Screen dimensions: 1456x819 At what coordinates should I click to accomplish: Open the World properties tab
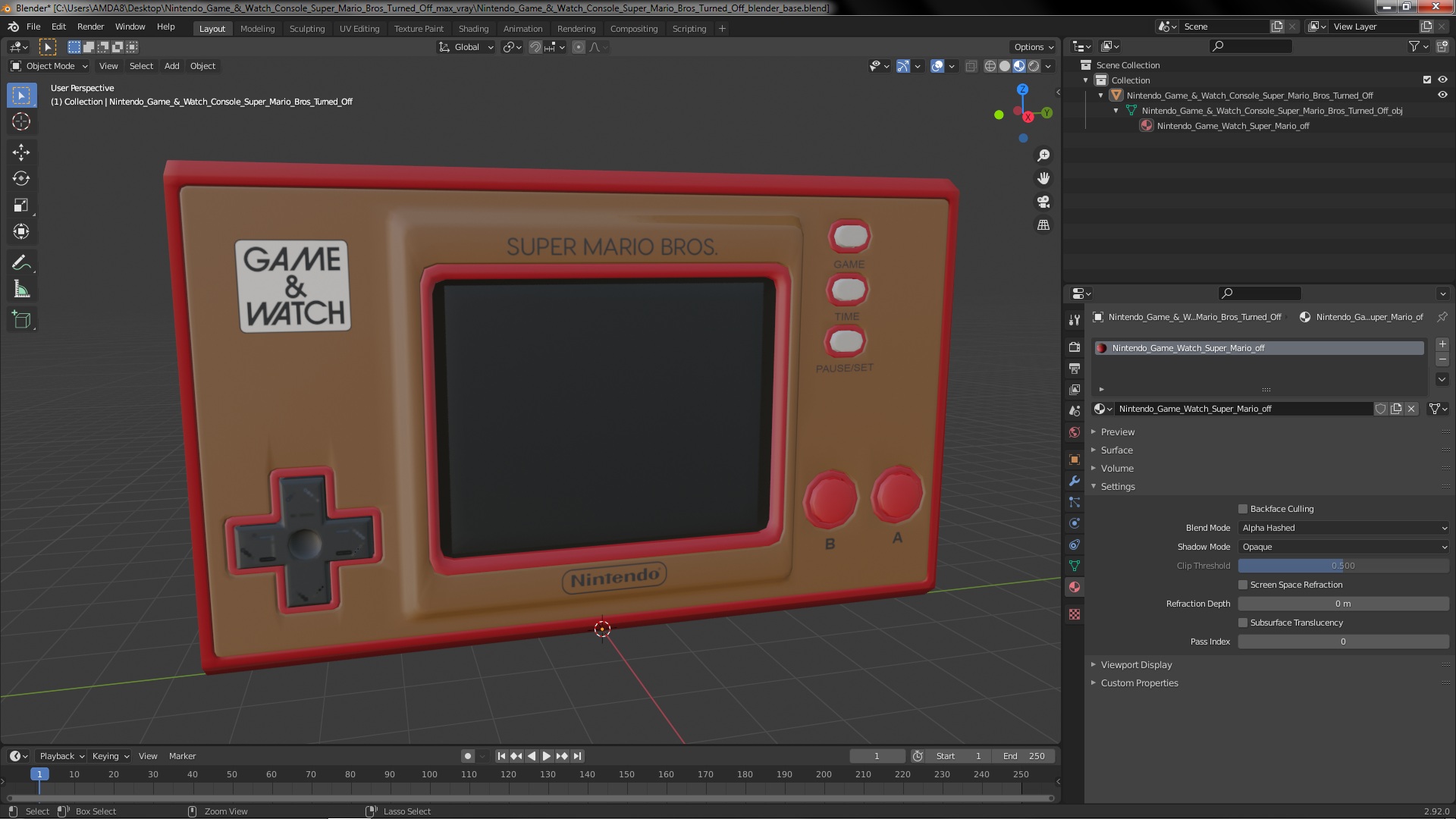coord(1075,432)
